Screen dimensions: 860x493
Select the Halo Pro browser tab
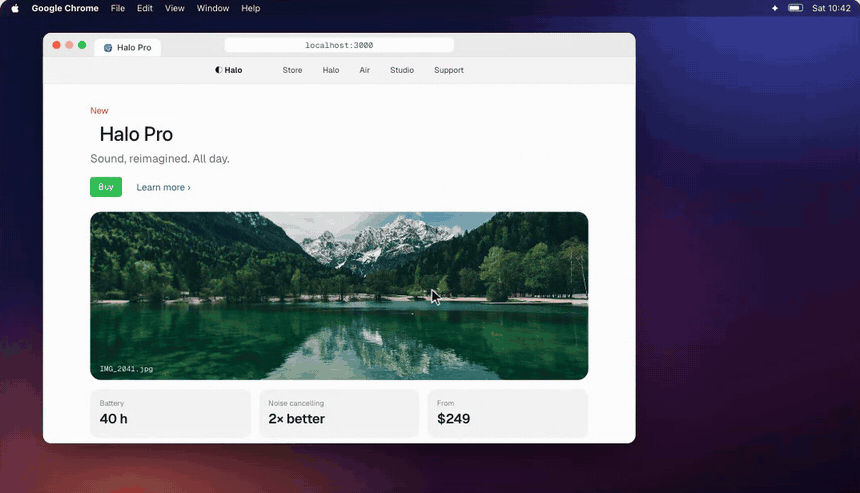[x=127, y=48]
